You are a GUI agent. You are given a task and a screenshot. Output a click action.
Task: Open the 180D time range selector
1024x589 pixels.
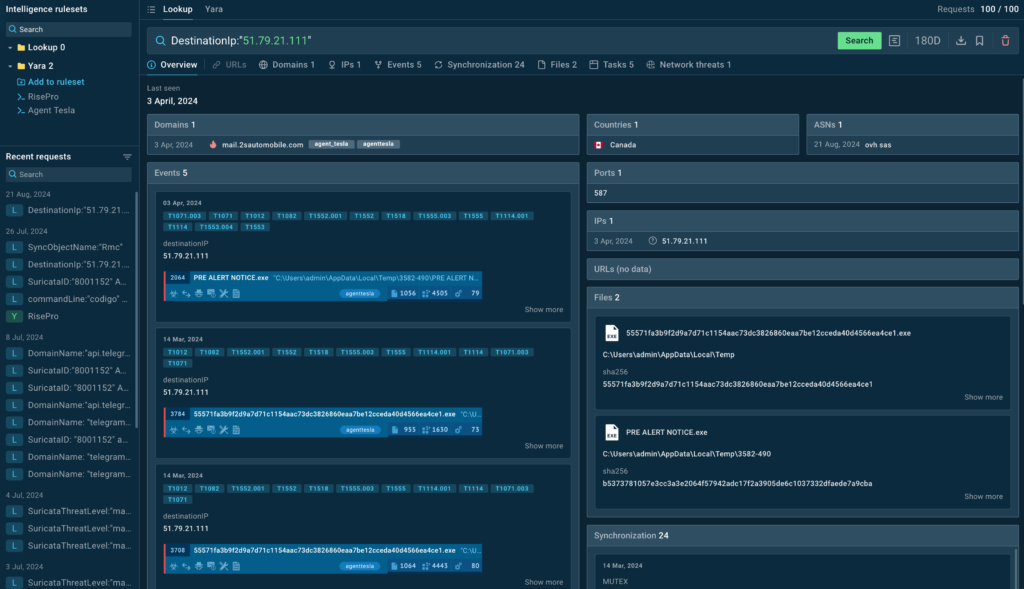928,41
